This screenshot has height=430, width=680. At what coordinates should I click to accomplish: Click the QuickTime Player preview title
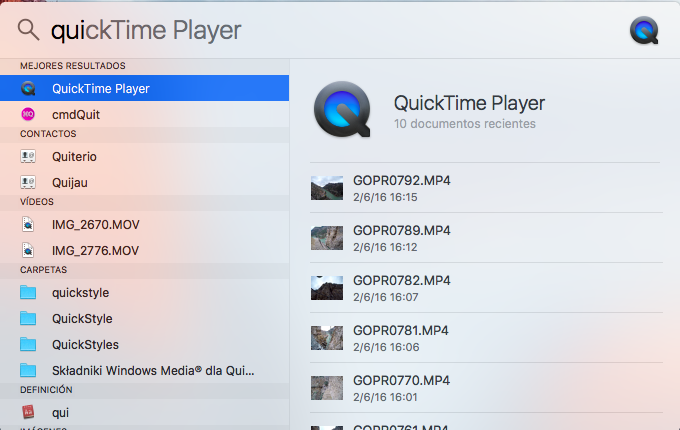(469, 103)
